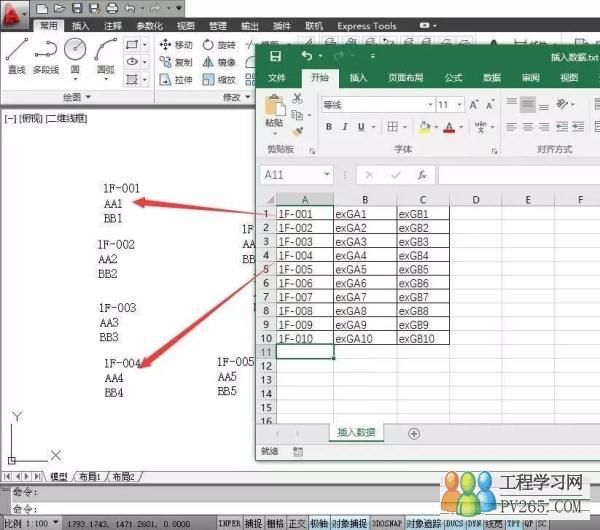Image resolution: width=600 pixels, height=530 pixels.
Task: Expand the Draw (绘图) panel in AutoCAD
Action: pos(77,97)
